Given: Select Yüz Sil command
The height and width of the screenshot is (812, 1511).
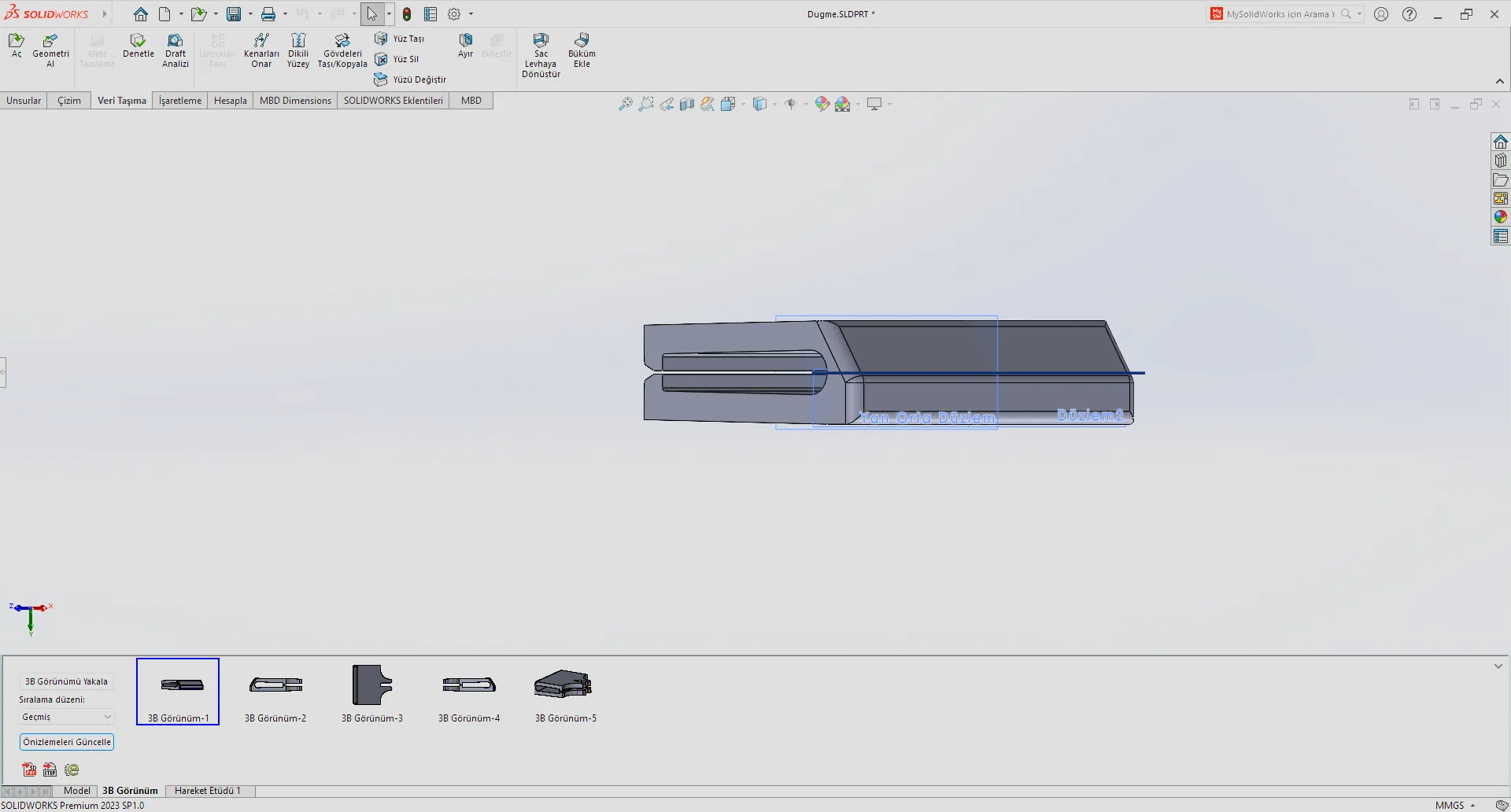Looking at the screenshot, I should [397, 59].
